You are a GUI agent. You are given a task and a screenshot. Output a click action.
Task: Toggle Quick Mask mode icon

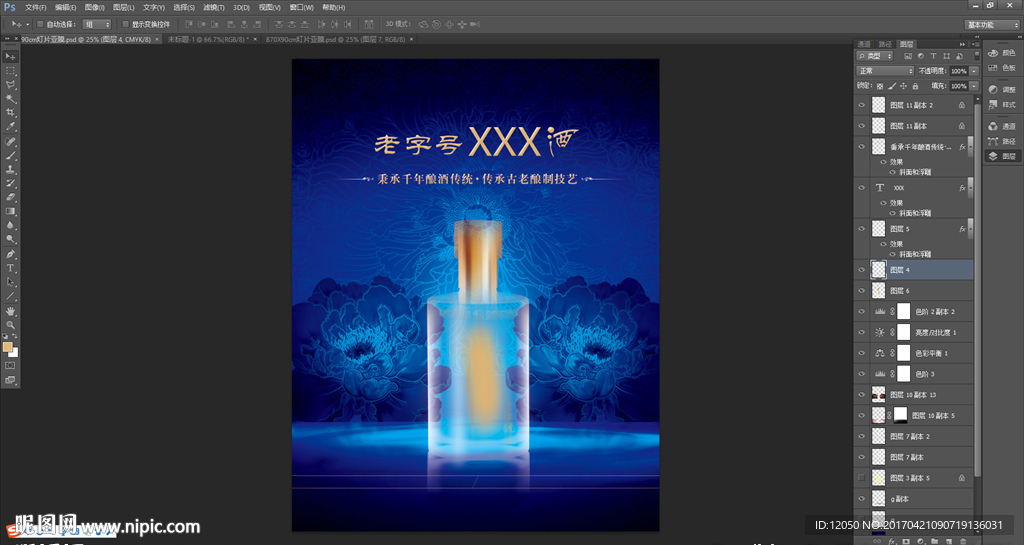click(10, 366)
